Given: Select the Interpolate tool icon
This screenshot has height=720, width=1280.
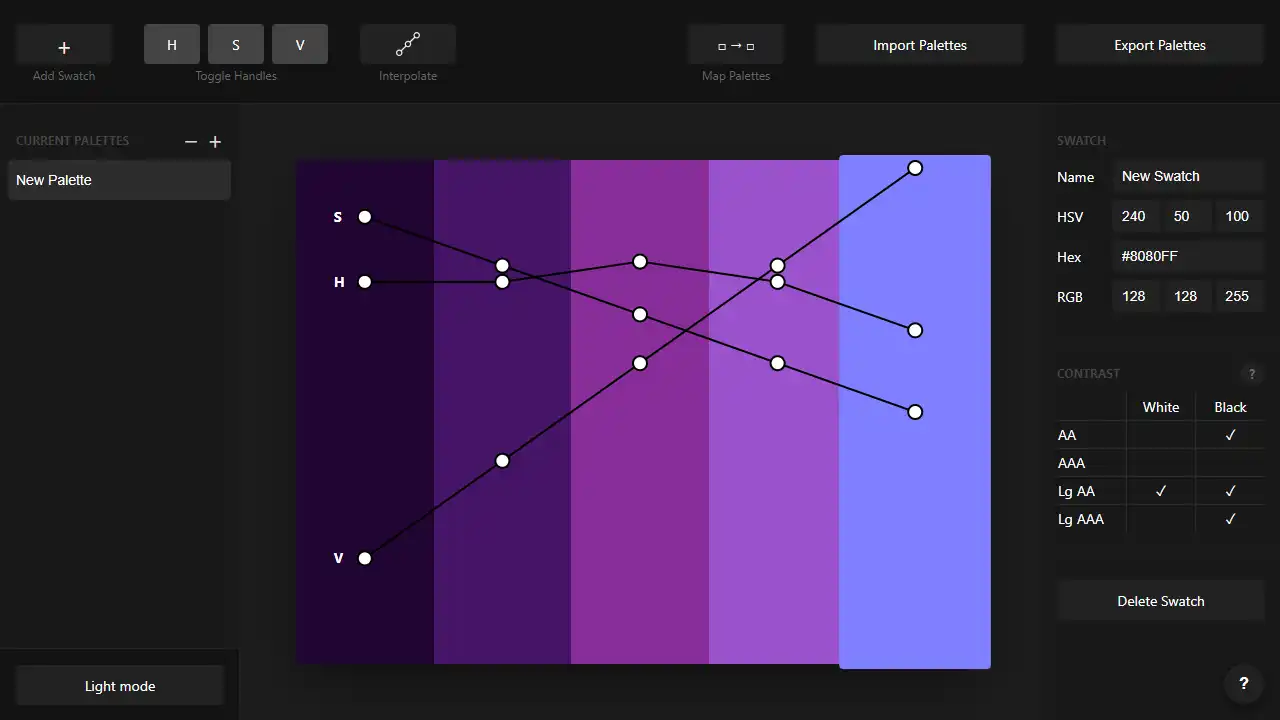Looking at the screenshot, I should (x=407, y=44).
